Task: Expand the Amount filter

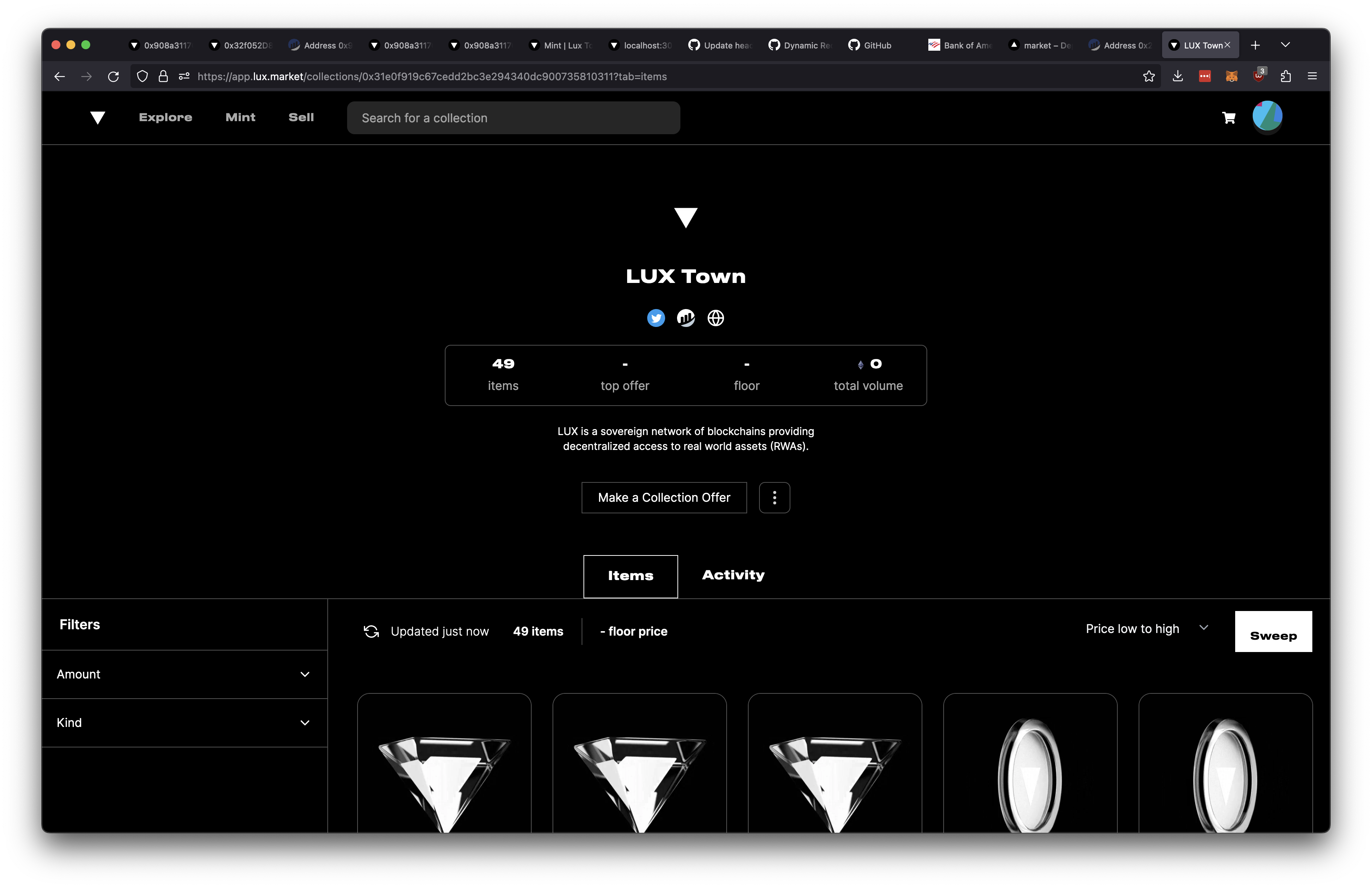Action: tap(185, 674)
